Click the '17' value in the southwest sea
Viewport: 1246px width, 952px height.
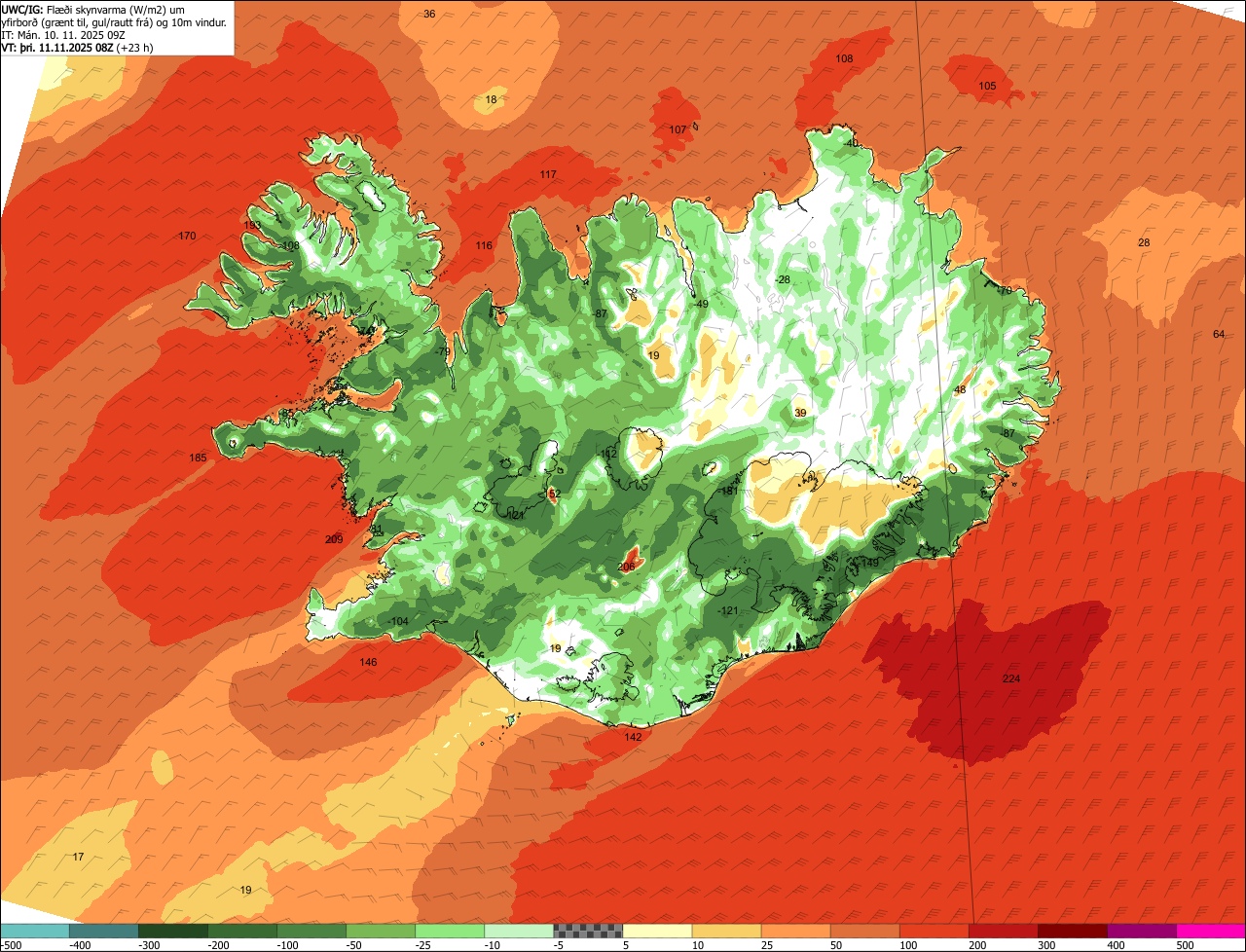78,857
